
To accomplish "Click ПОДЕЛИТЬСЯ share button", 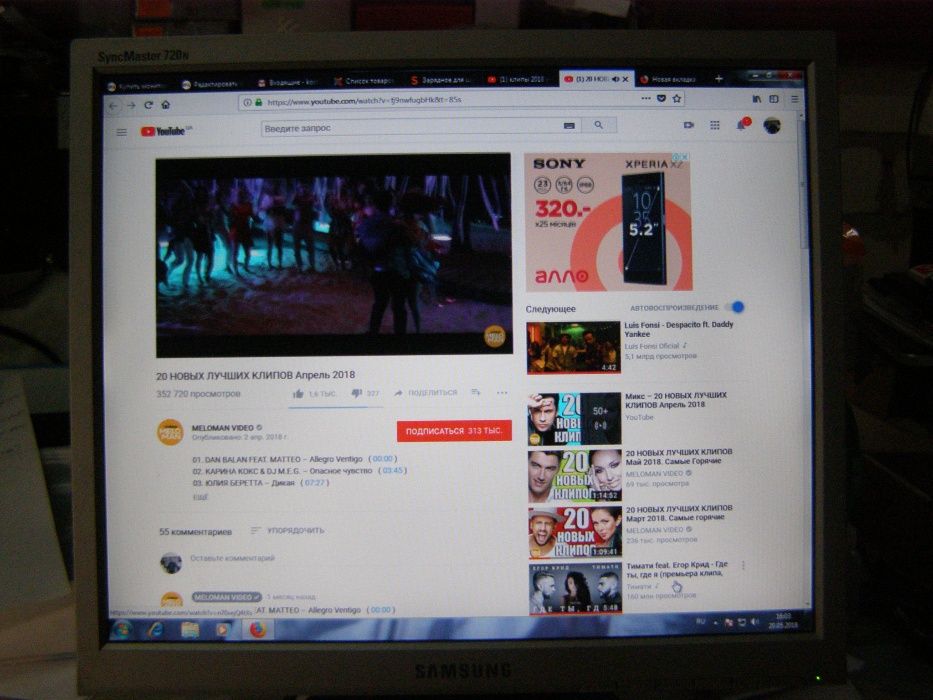I will (x=426, y=393).
